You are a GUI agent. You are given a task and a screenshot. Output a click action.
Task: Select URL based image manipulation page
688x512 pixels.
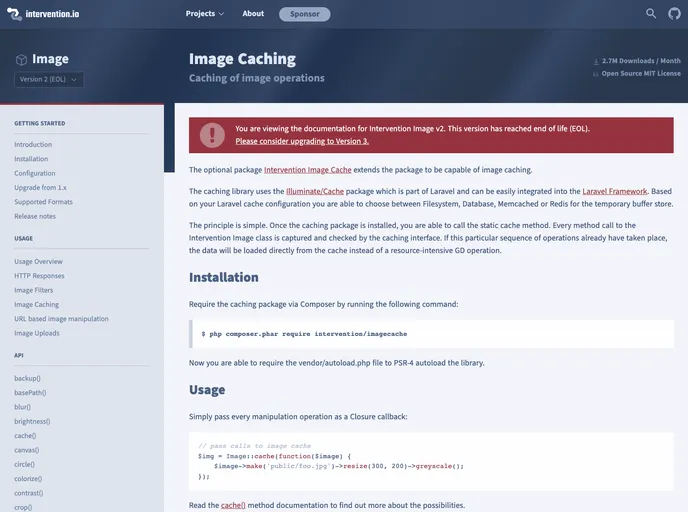pyautogui.click(x=61, y=319)
